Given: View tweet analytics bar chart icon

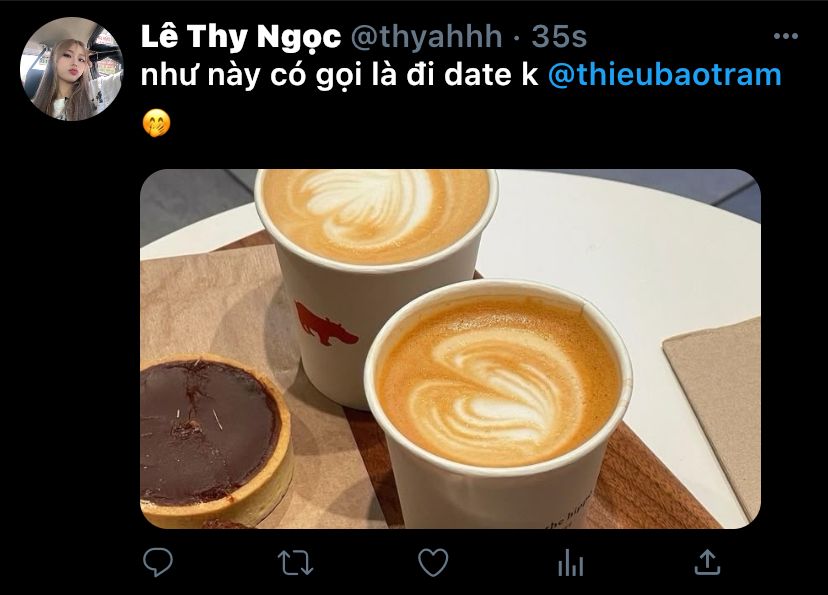Looking at the screenshot, I should [570, 562].
